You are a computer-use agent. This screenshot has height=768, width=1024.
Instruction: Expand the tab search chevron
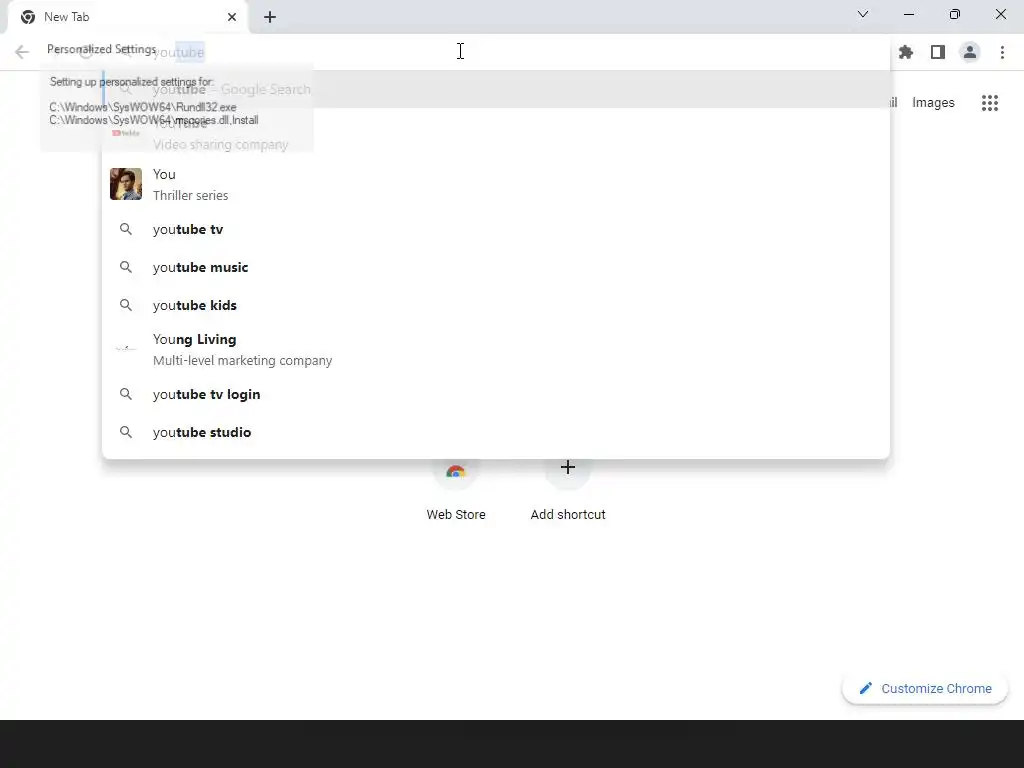(863, 14)
